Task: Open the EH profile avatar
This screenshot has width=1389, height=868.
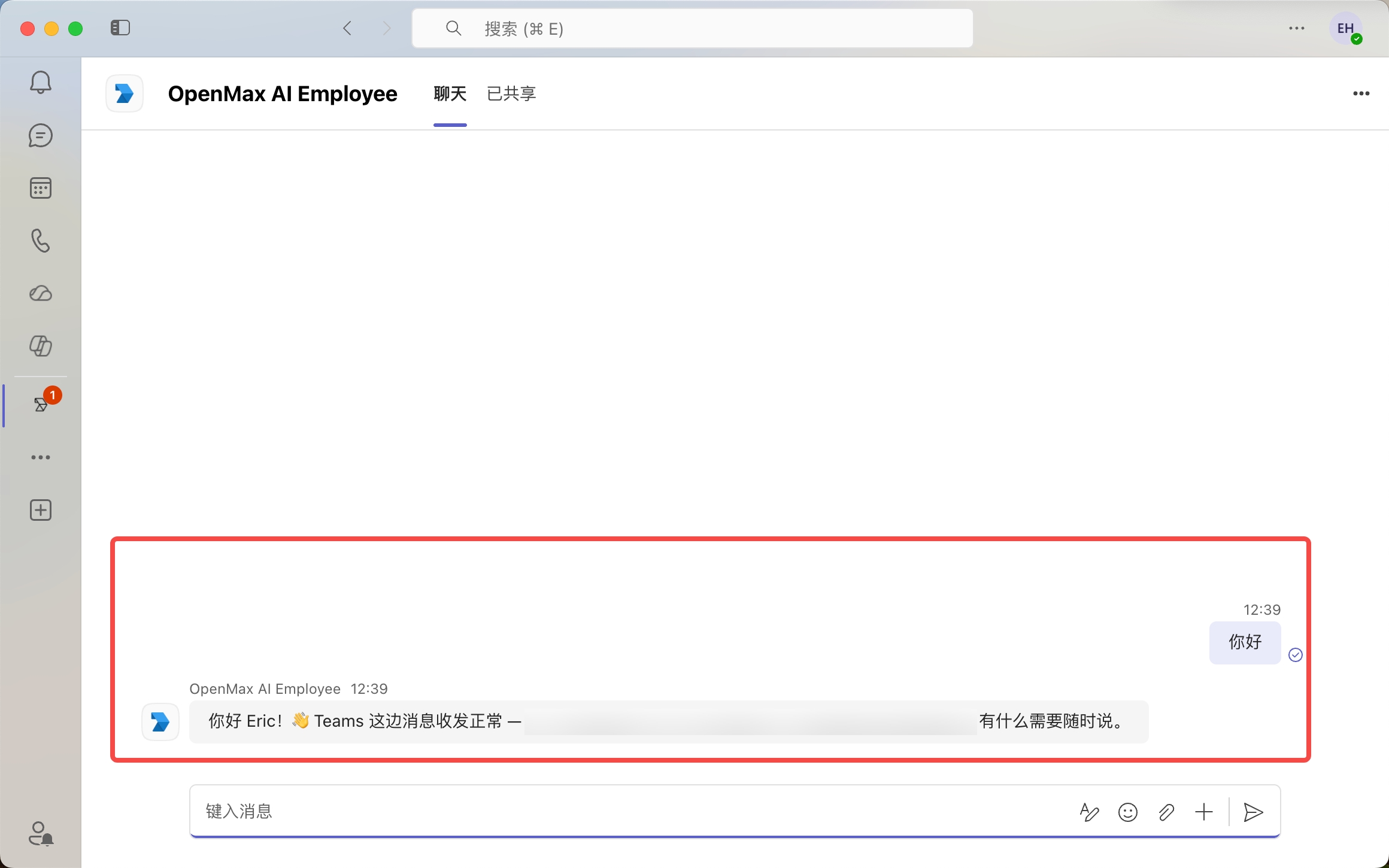Action: point(1346,29)
